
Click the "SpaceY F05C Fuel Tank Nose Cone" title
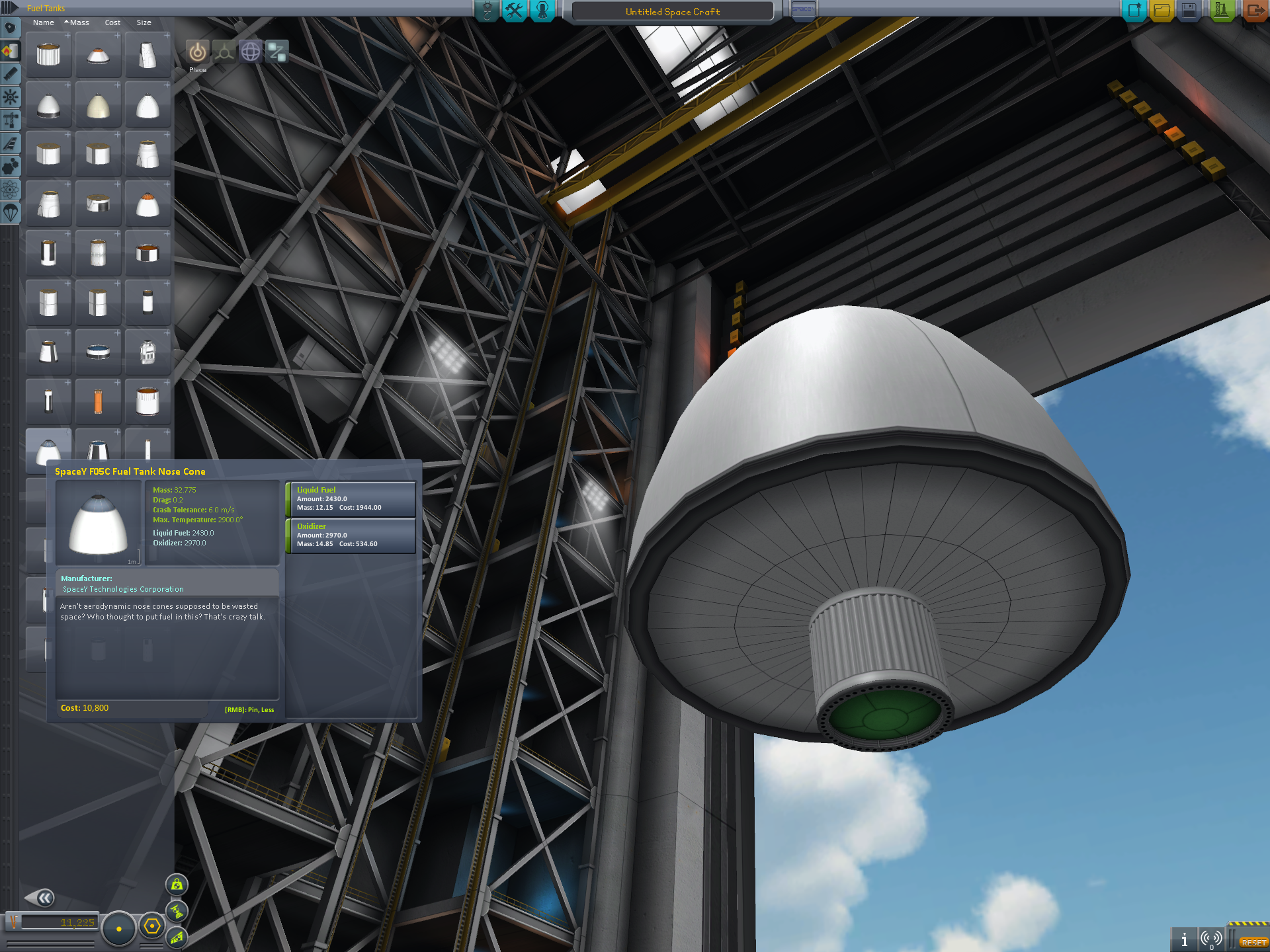130,471
